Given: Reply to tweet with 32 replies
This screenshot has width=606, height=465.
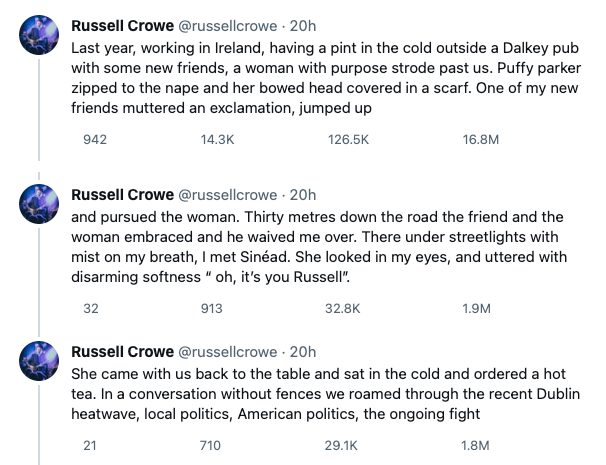Looking at the screenshot, I should (x=91, y=309).
